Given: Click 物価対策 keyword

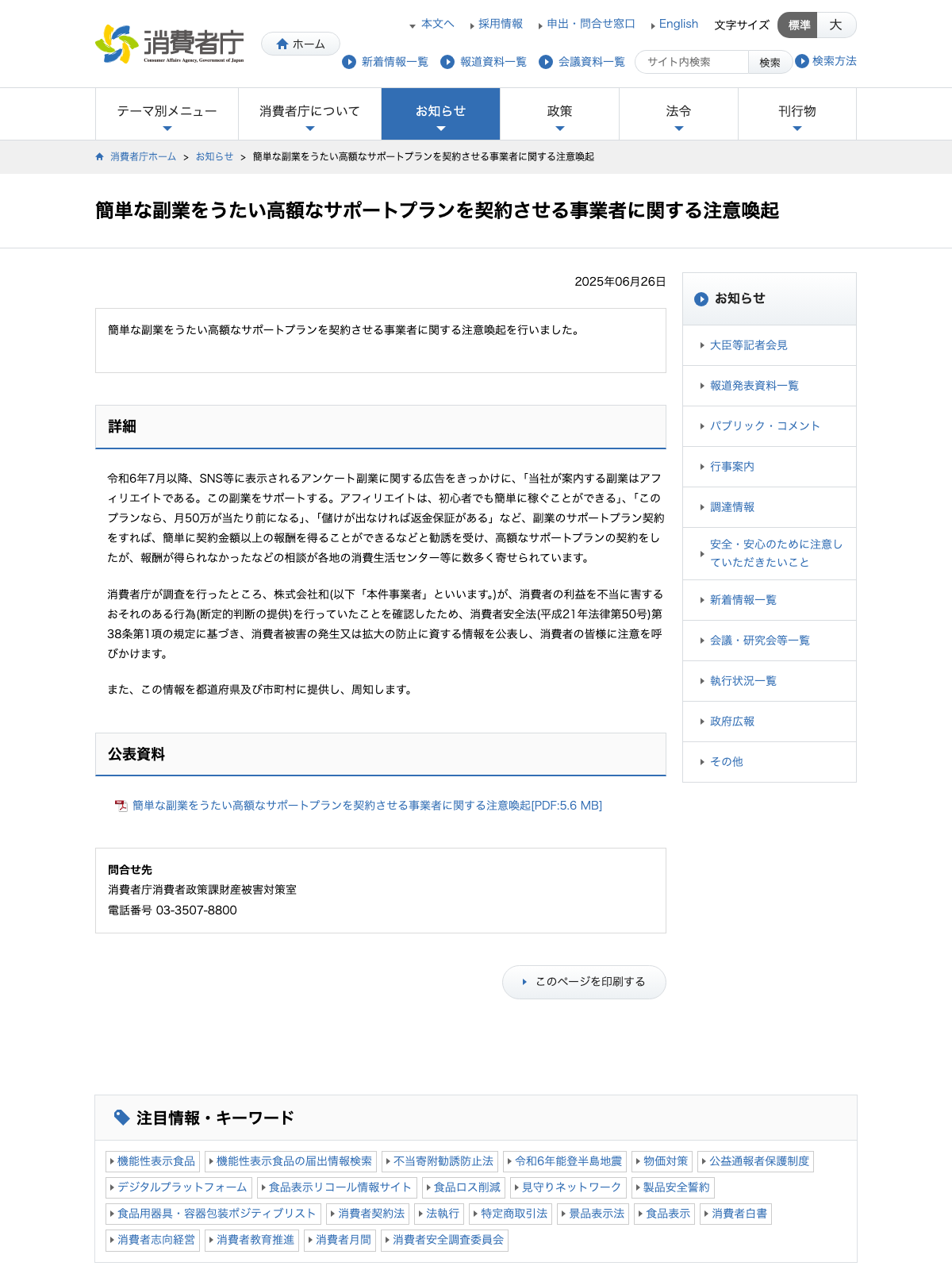Looking at the screenshot, I should click(x=662, y=1161).
